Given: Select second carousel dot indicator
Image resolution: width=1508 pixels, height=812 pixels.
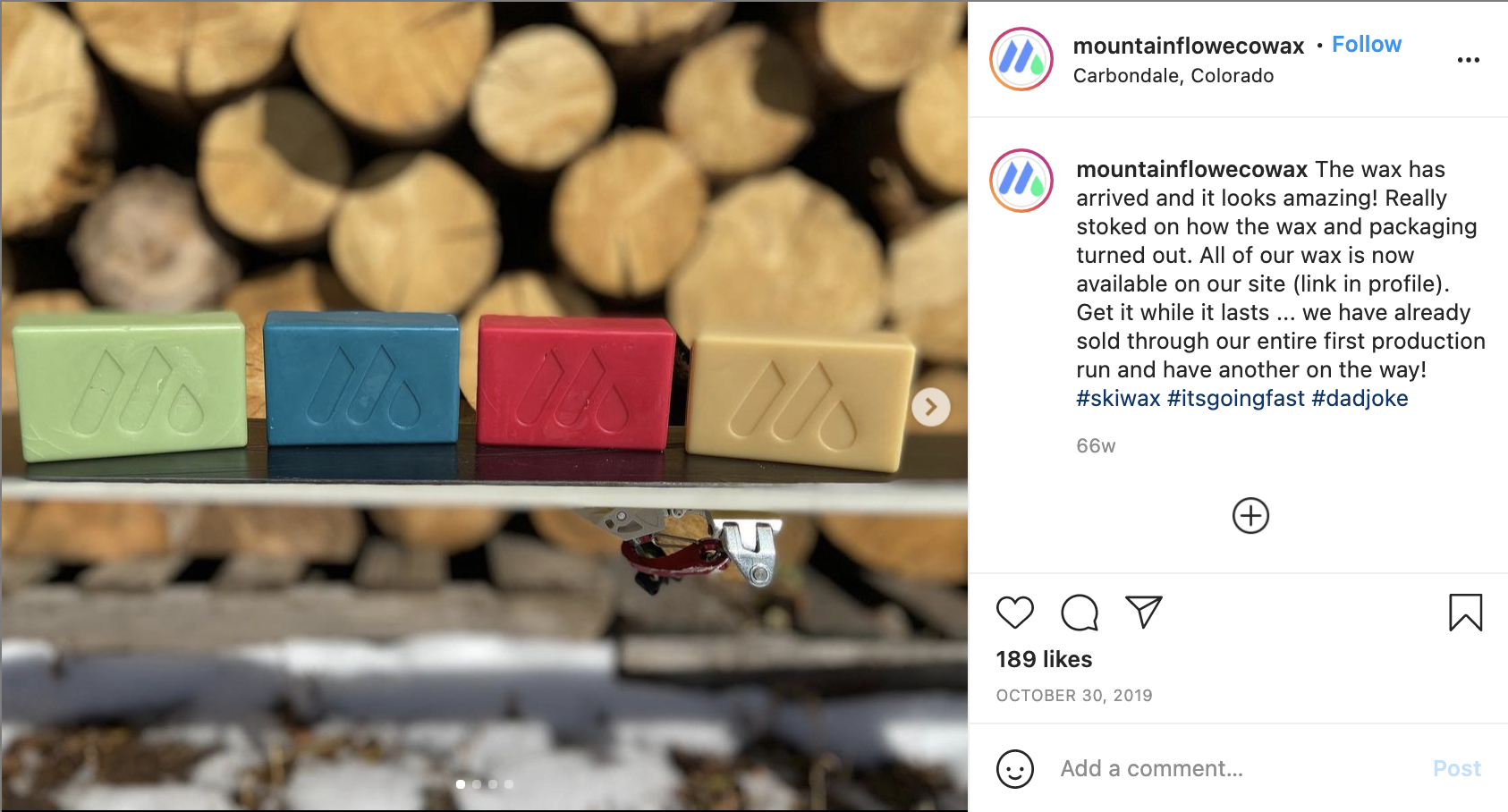Looking at the screenshot, I should (477, 784).
